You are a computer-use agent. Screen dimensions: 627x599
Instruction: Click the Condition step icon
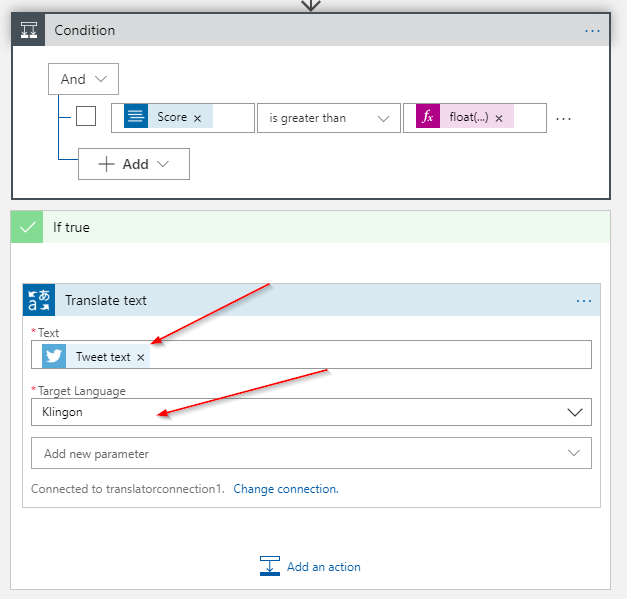pyautogui.click(x=29, y=30)
